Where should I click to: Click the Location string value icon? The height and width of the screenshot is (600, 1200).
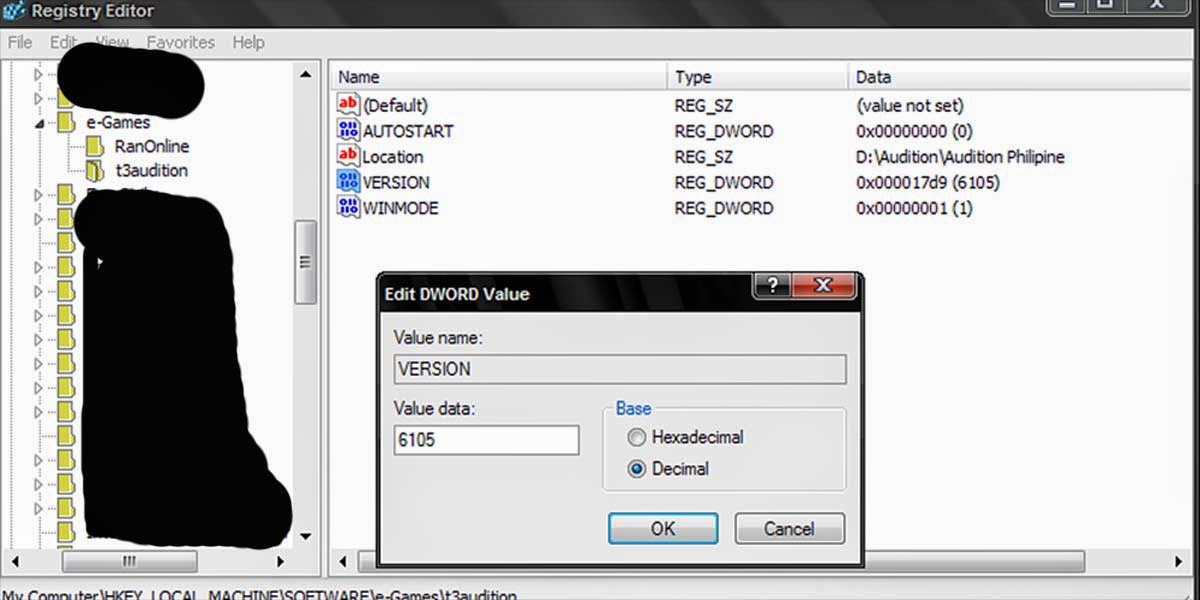[348, 156]
